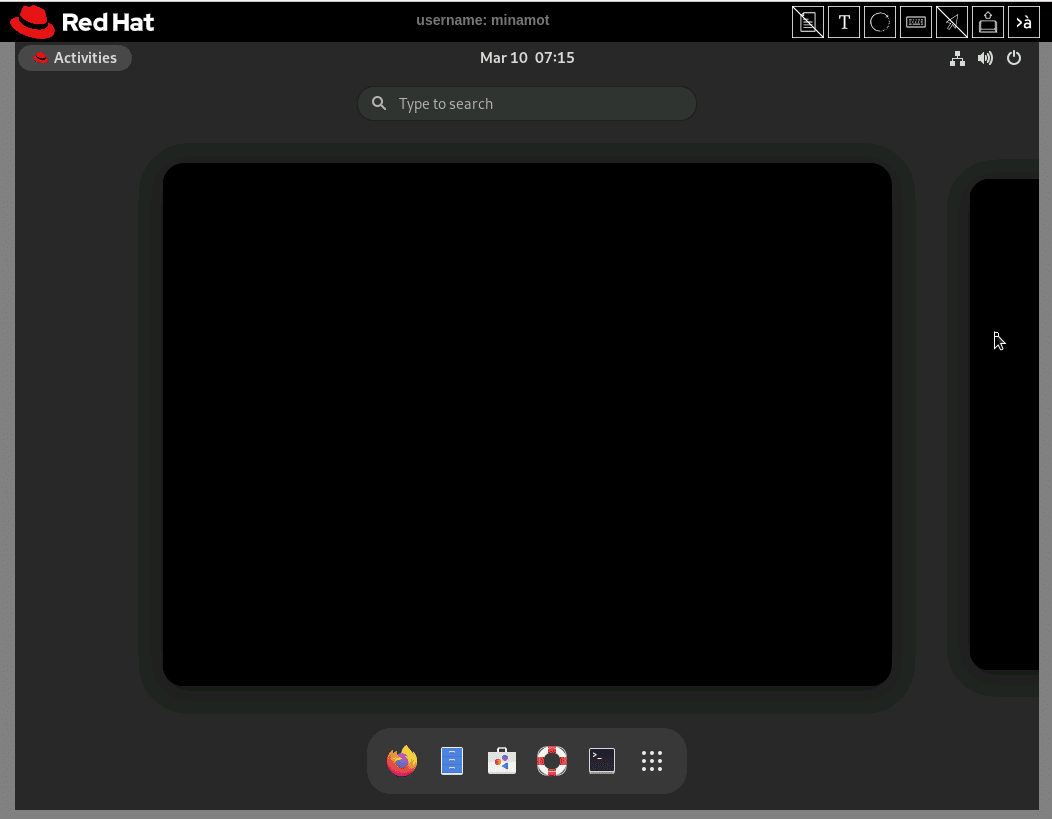Image resolution: width=1052 pixels, height=819 pixels.
Task: Open the clock menu showing Mar 10 07:15
Action: coord(527,58)
